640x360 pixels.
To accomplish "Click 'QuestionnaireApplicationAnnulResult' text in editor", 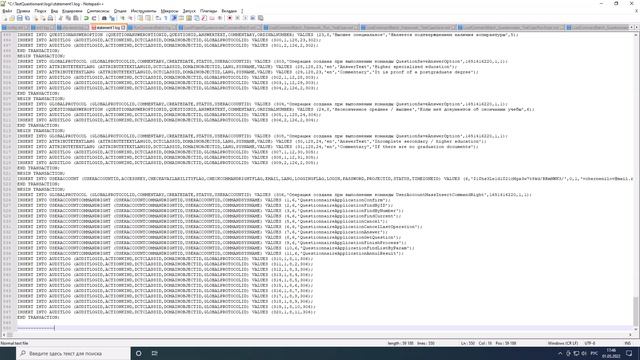I will [350, 253].
